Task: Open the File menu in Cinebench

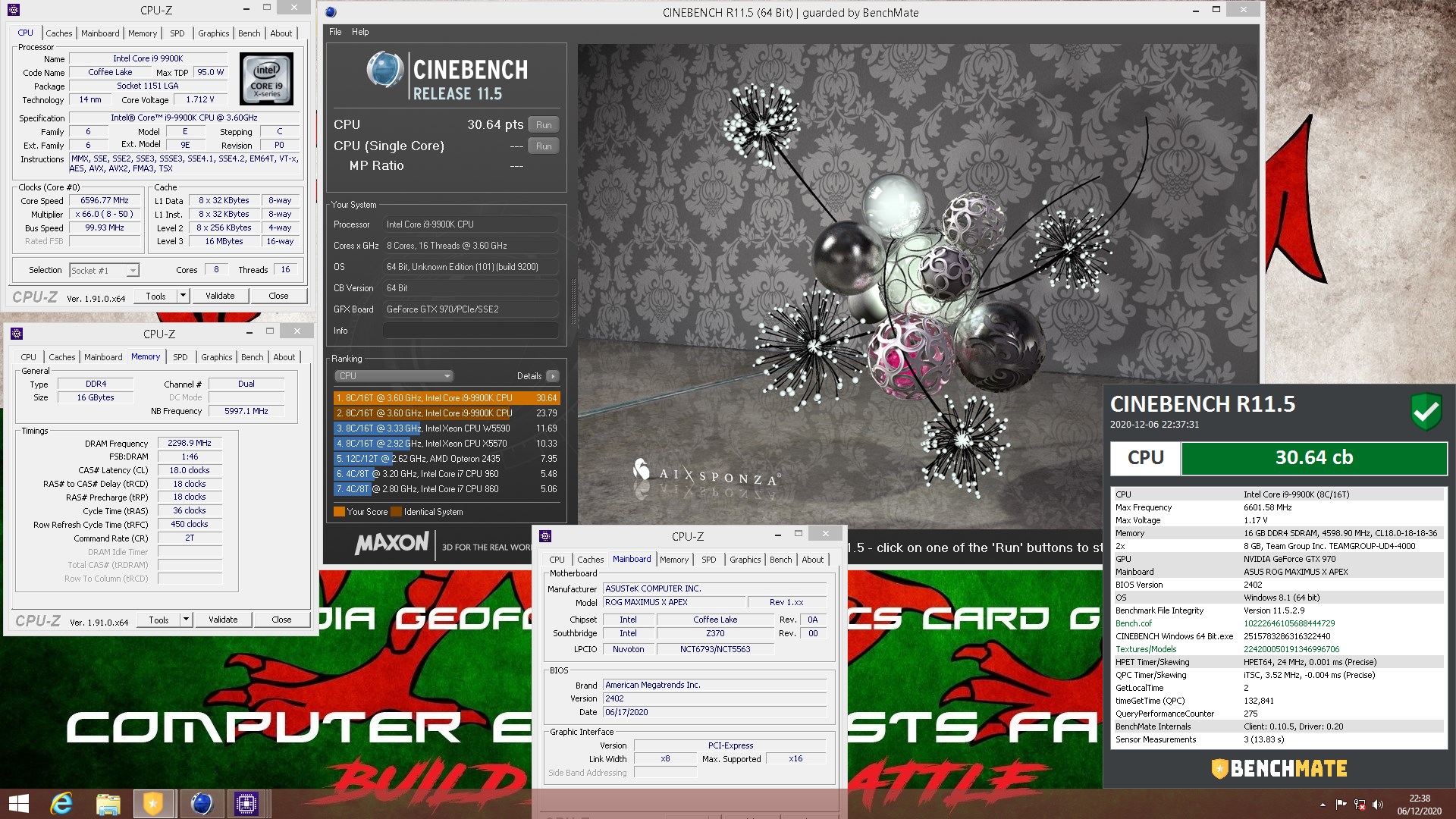Action: pyautogui.click(x=335, y=32)
